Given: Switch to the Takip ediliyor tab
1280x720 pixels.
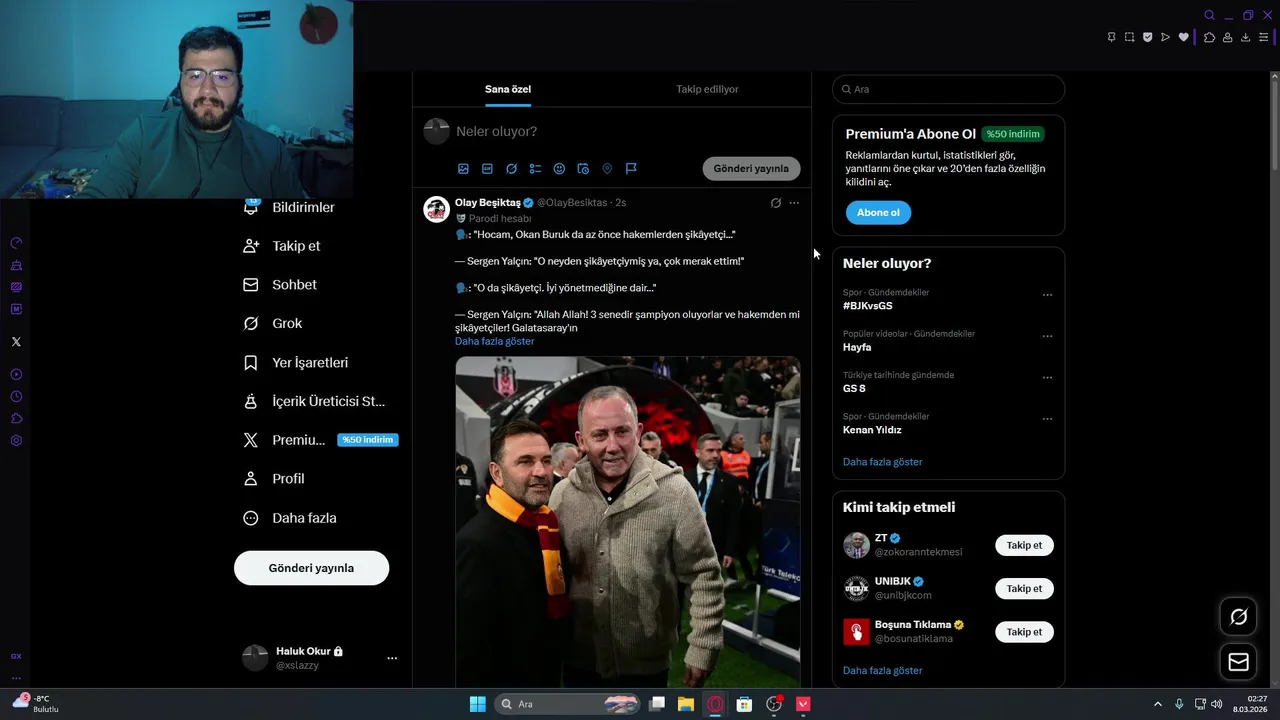Looking at the screenshot, I should (x=707, y=89).
